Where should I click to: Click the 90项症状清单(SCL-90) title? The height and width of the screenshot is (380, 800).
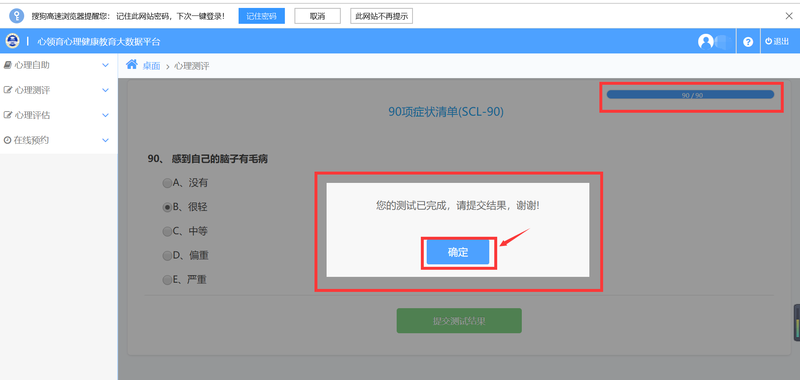(x=446, y=112)
